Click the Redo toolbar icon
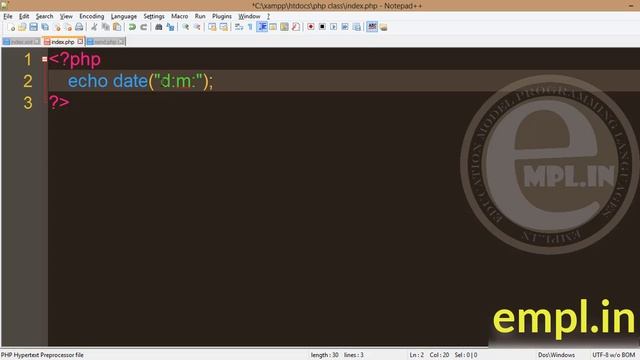The image size is (640, 360). pos(143,27)
